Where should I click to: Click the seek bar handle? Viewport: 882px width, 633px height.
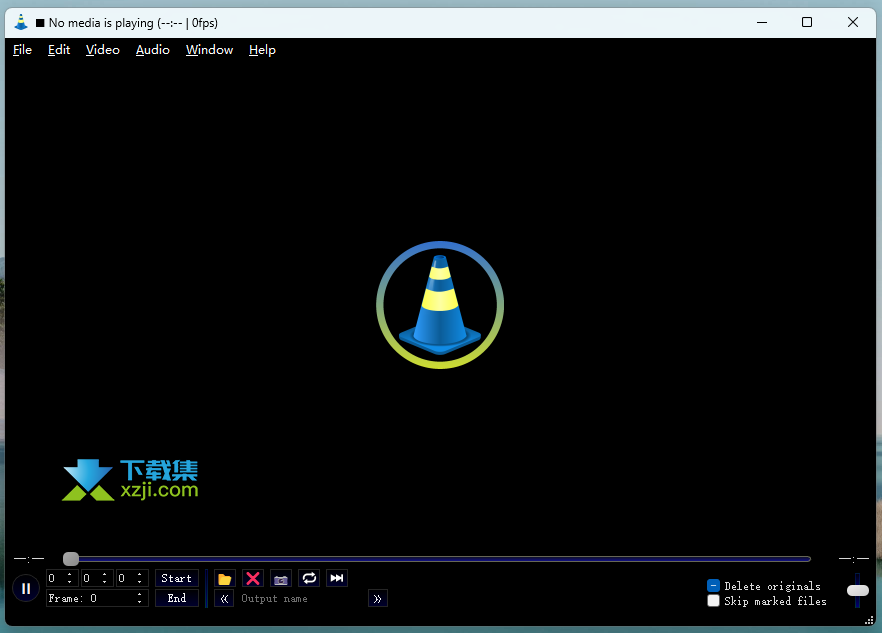pos(71,559)
